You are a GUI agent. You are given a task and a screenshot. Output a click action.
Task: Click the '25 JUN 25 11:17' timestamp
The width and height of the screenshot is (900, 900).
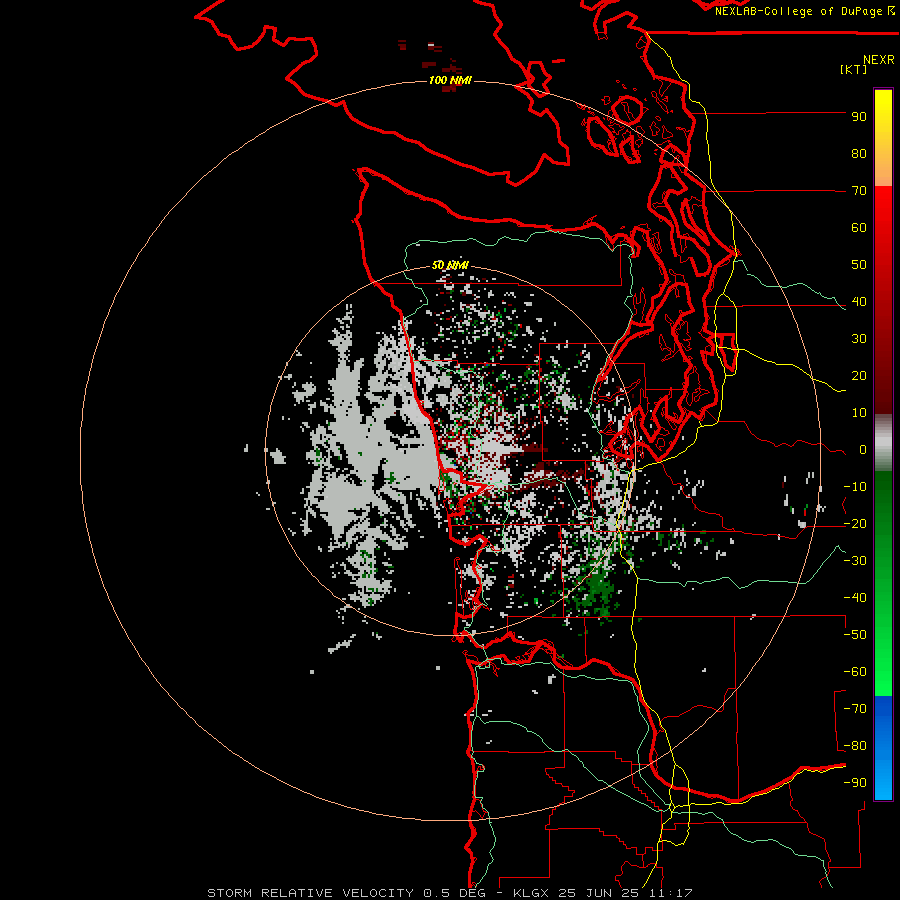coord(625,893)
